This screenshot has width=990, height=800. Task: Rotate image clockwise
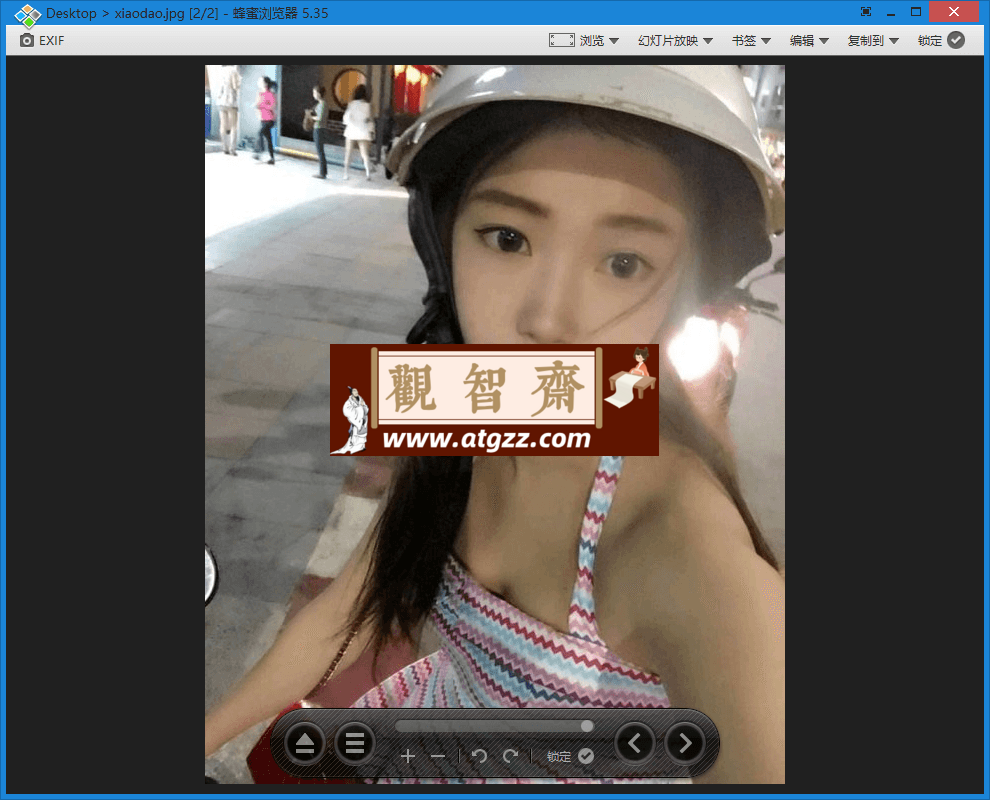pos(511,756)
